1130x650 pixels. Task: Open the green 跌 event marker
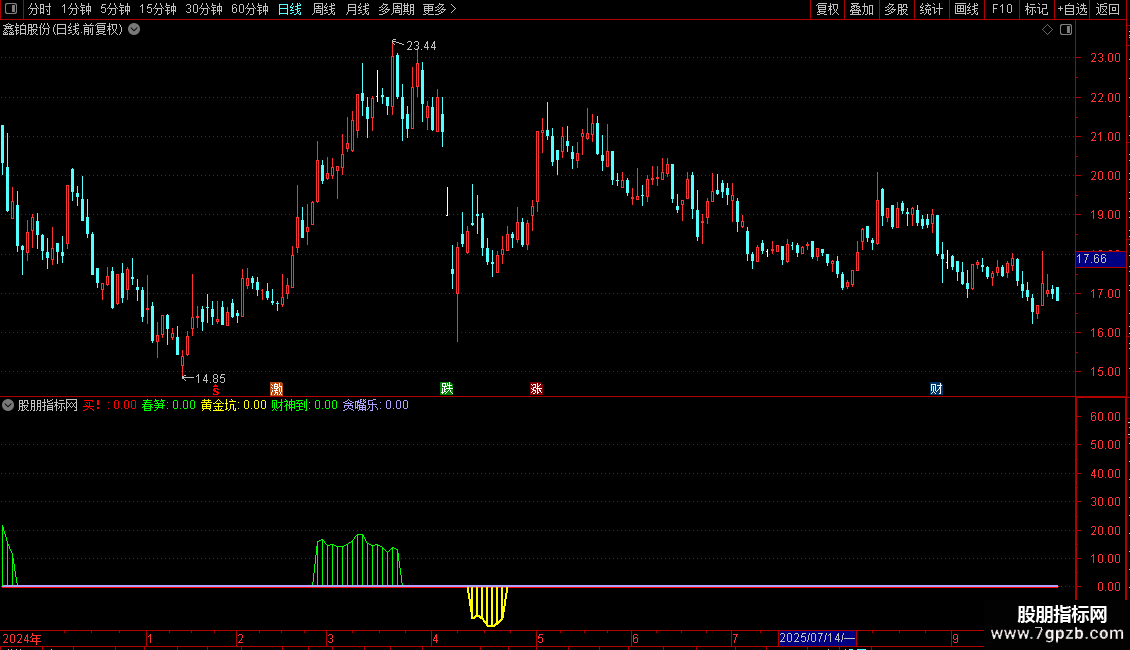447,389
